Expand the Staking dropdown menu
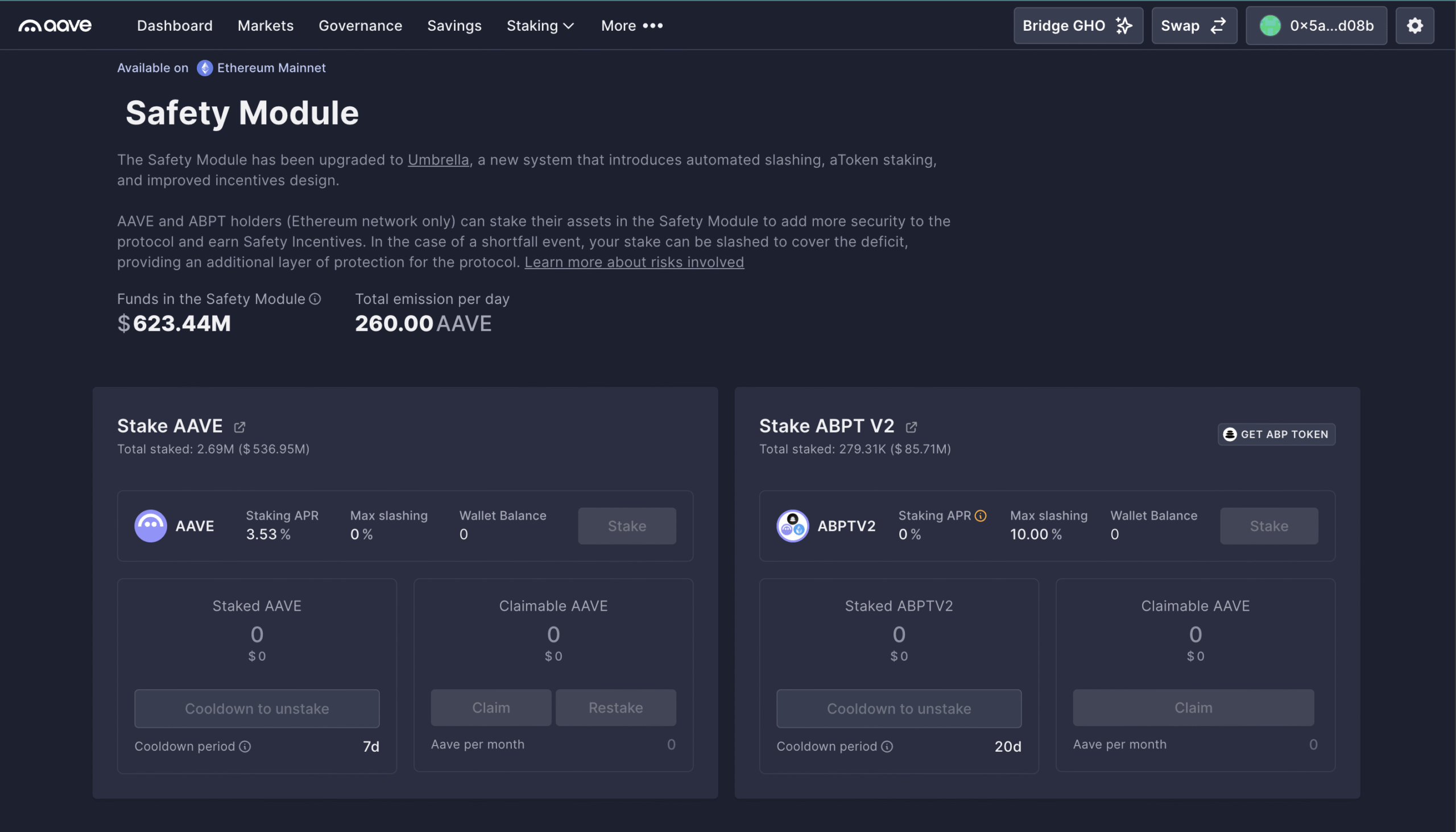Image resolution: width=1456 pixels, height=832 pixels. click(540, 26)
